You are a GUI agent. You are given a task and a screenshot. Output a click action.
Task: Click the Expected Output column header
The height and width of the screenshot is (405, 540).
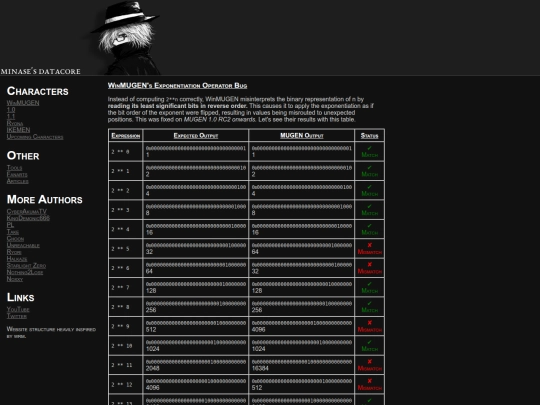196,136
